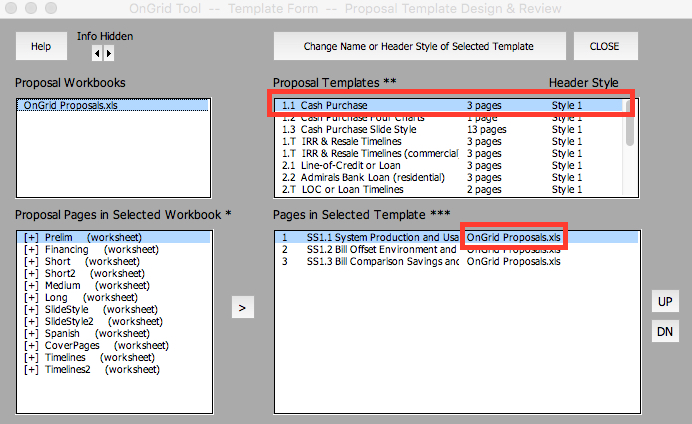Click the right arrow under Info Hidden
The image size is (692, 424).
coord(109,54)
